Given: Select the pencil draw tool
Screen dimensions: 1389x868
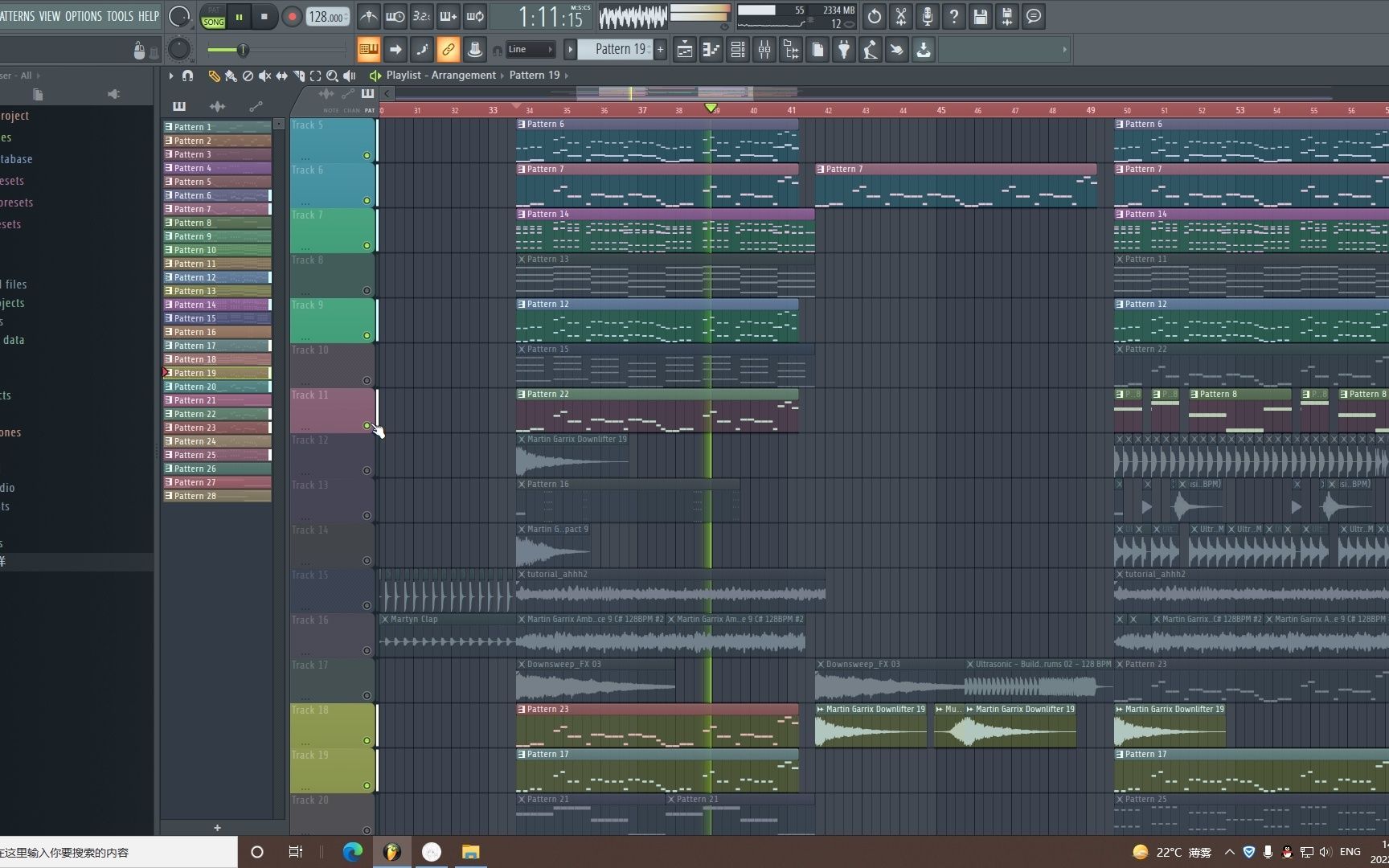Looking at the screenshot, I should (x=214, y=76).
